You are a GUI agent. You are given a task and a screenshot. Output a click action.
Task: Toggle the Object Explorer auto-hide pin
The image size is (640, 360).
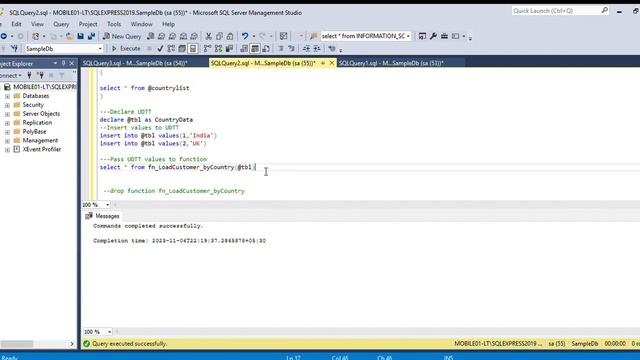63,63
